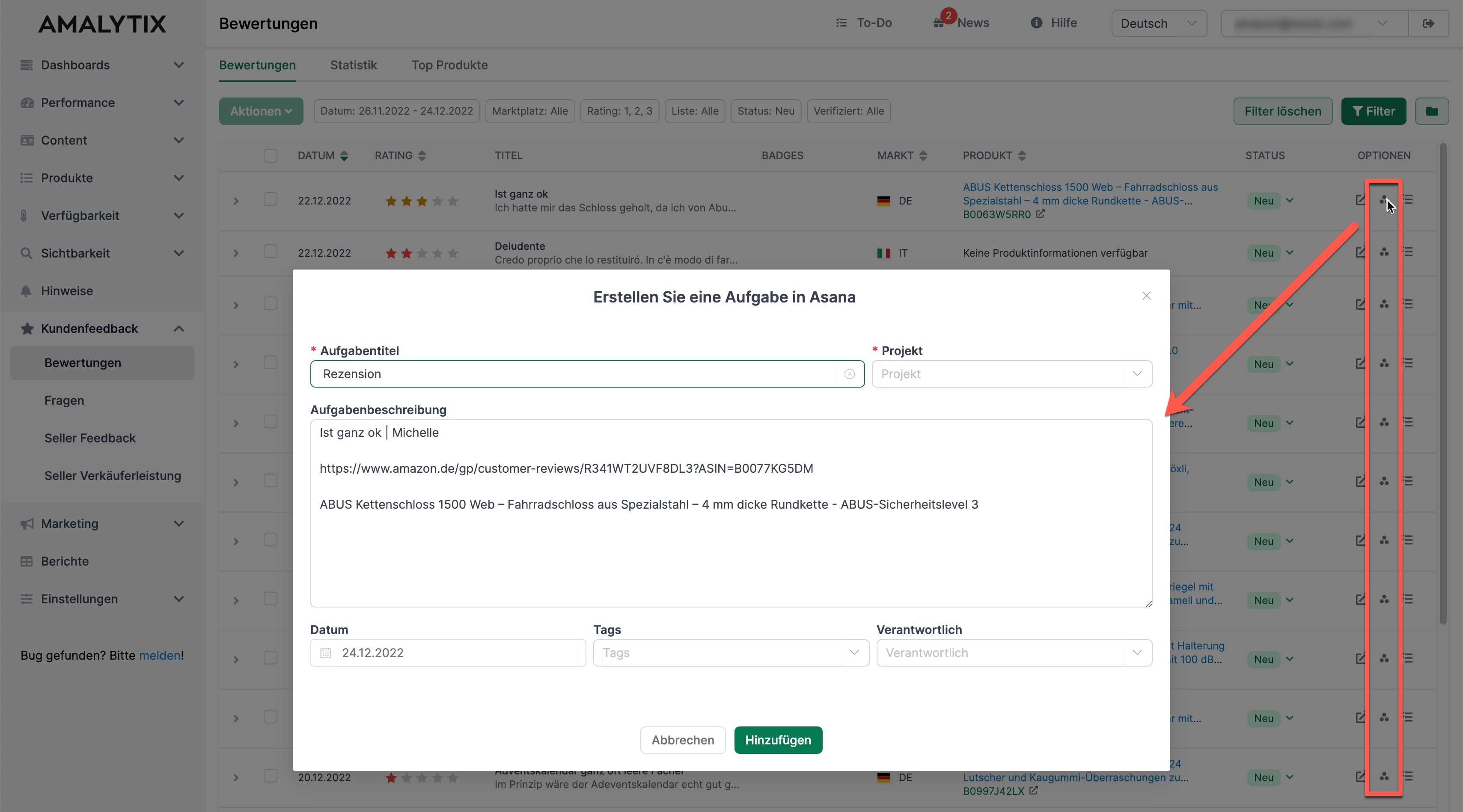Select the Bewertungen tab
Viewport: 1463px width, 812px height.
(x=257, y=65)
